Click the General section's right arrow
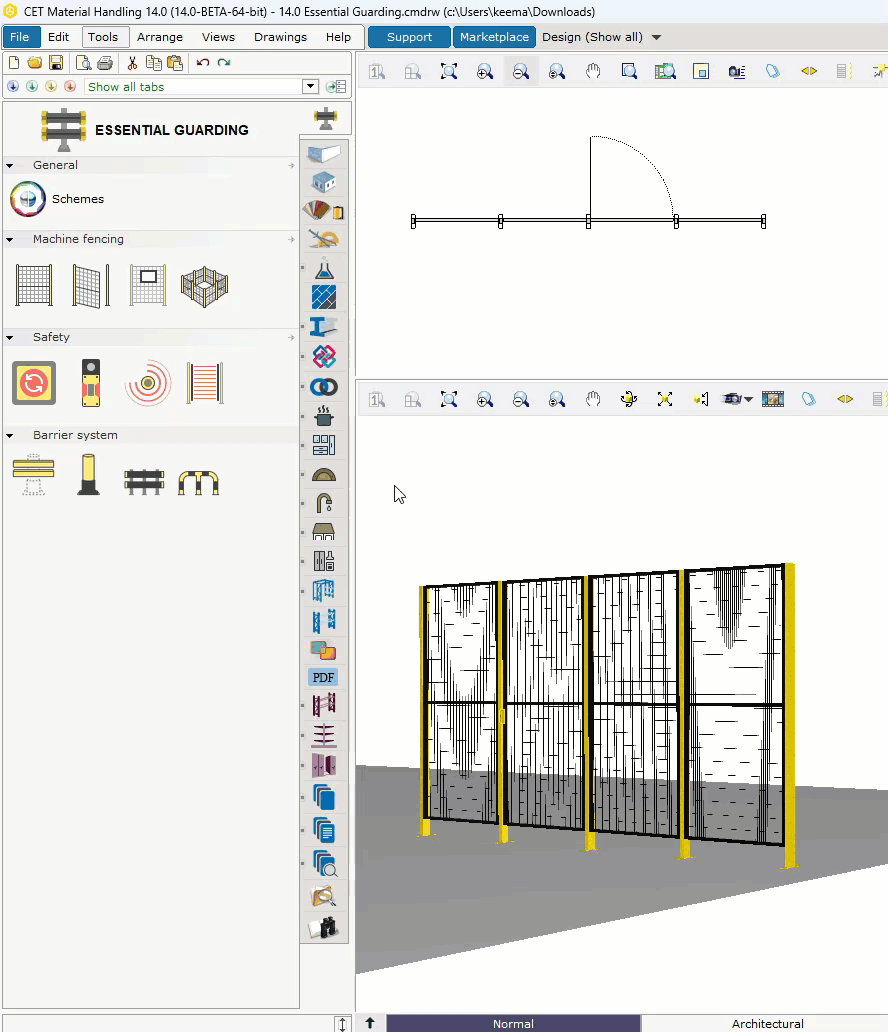 coord(291,165)
